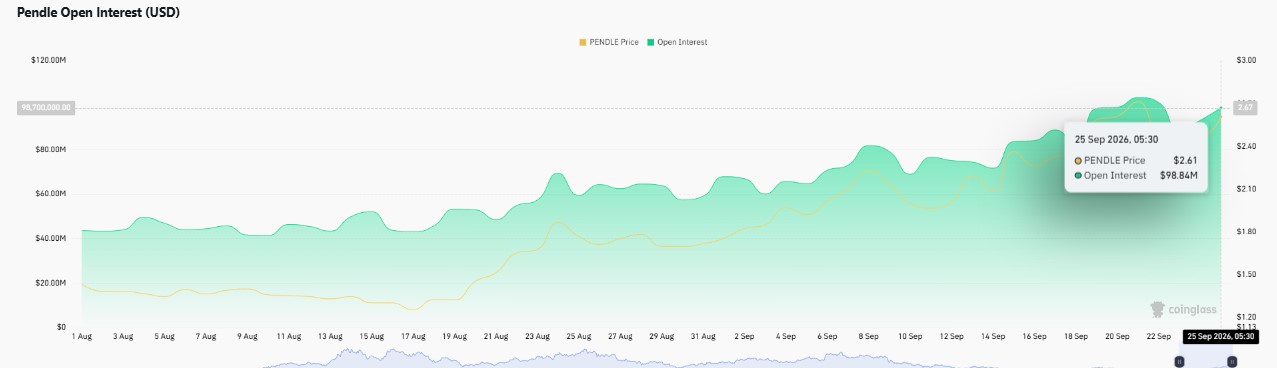Click the 18 Sep date label
Viewport: 1277px width, 368px height.
1075,337
